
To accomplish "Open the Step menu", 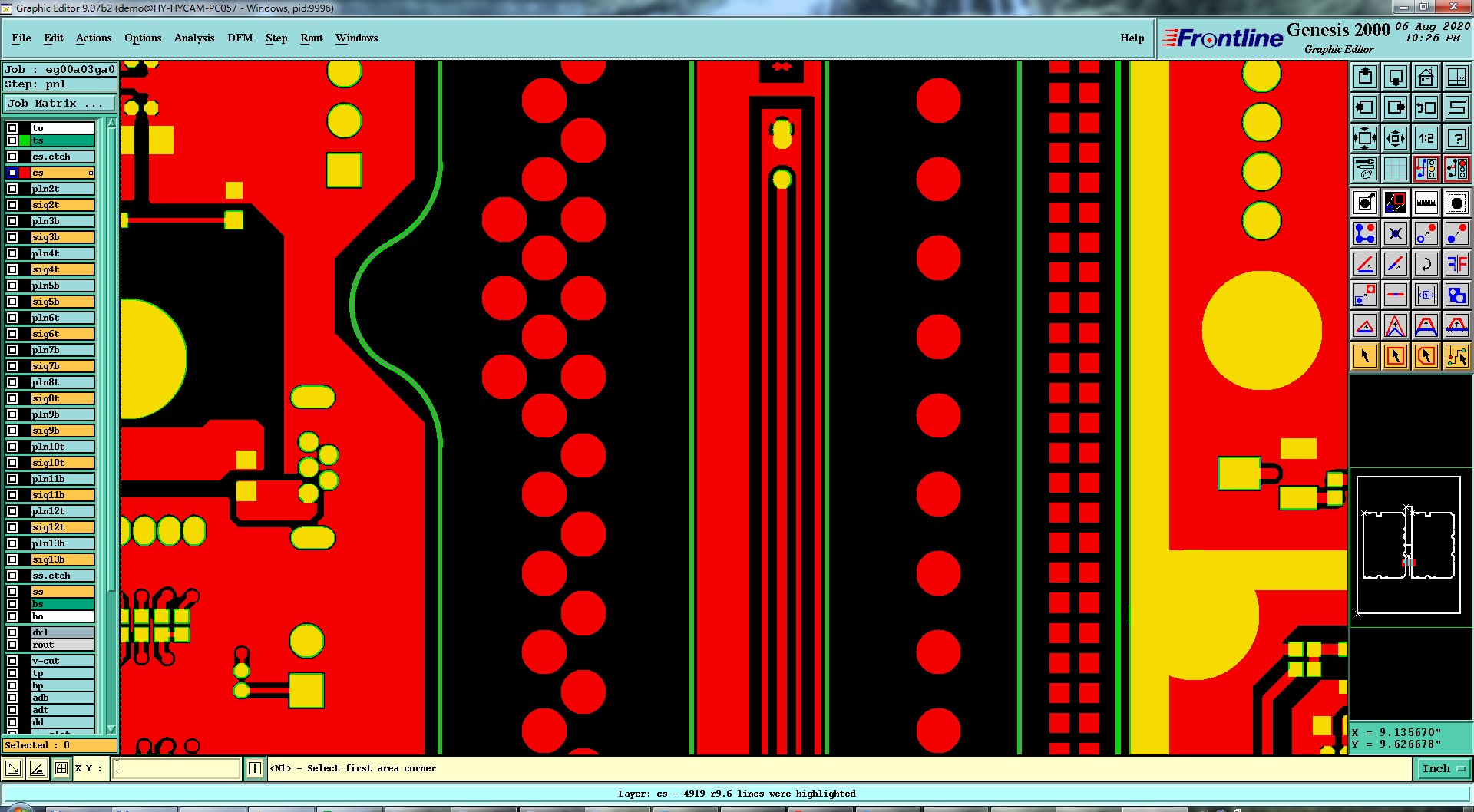I will point(276,38).
